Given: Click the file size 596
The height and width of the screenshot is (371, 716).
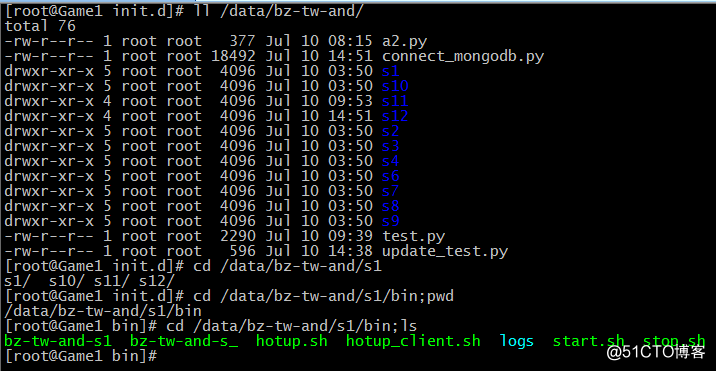Looking at the screenshot, I should coord(242,251).
